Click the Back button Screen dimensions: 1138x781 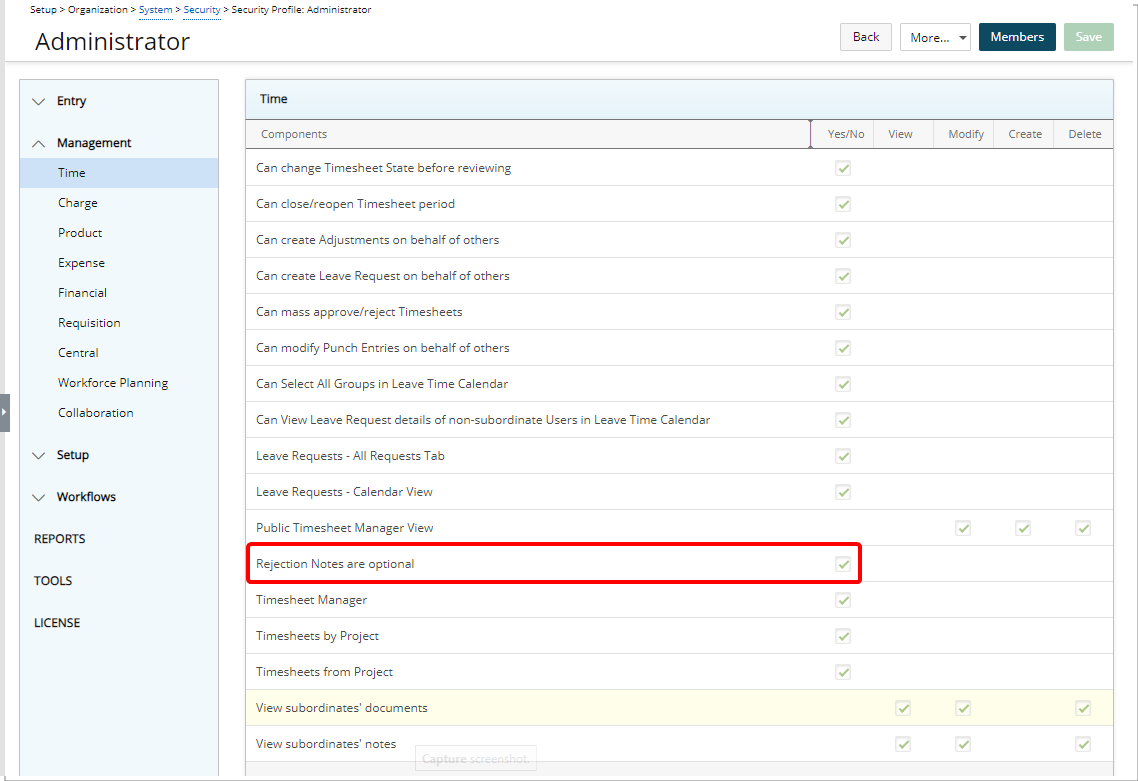[x=866, y=37]
